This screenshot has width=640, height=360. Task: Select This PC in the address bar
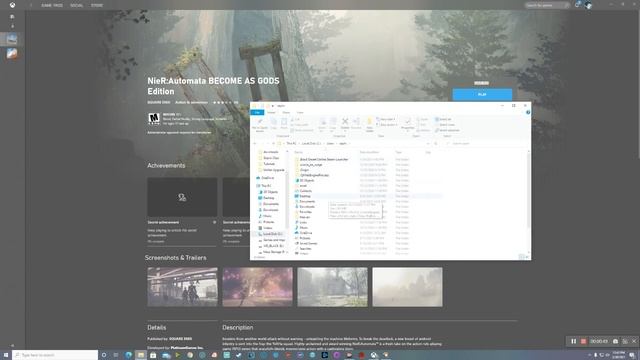point(291,143)
